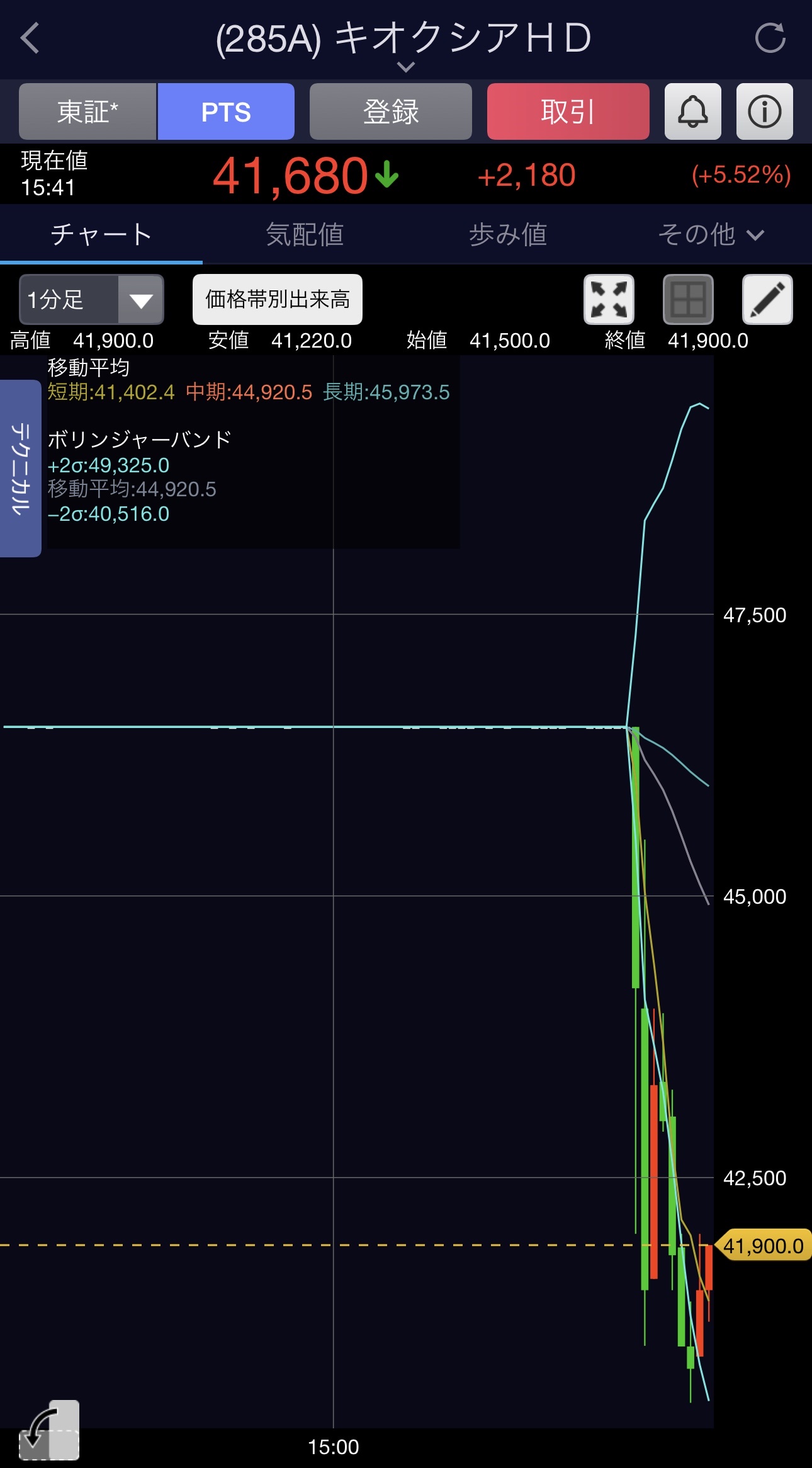The width and height of the screenshot is (812, 1468).
Task: Tap the 中期:44,920.5 moving average value
Action: [x=249, y=392]
